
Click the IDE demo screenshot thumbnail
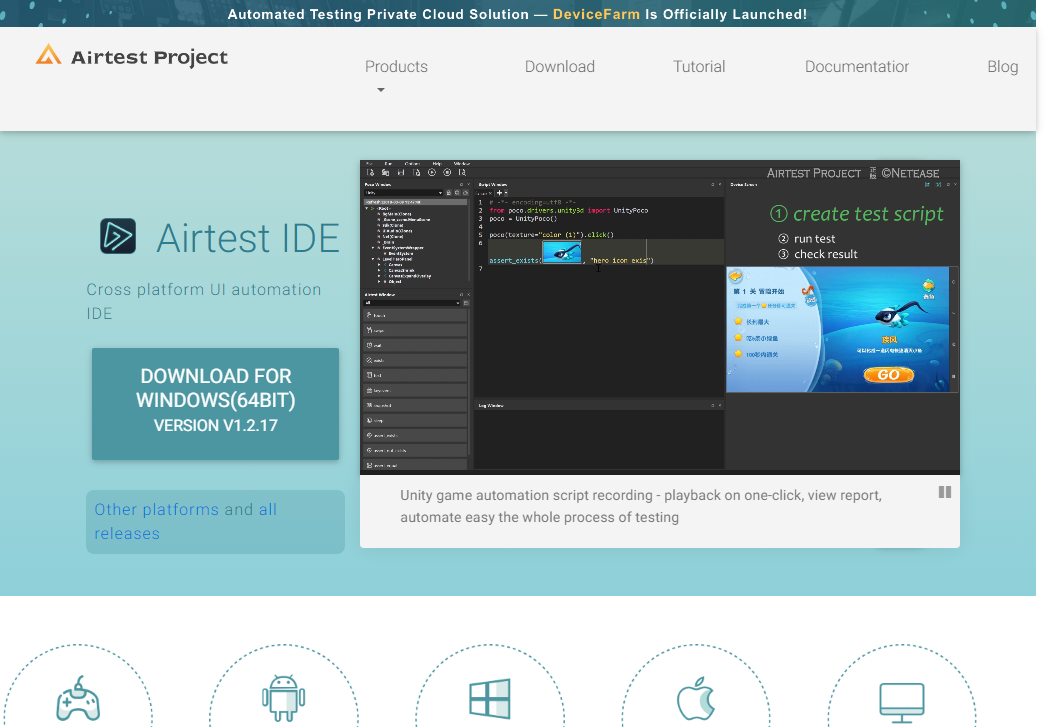[660, 317]
